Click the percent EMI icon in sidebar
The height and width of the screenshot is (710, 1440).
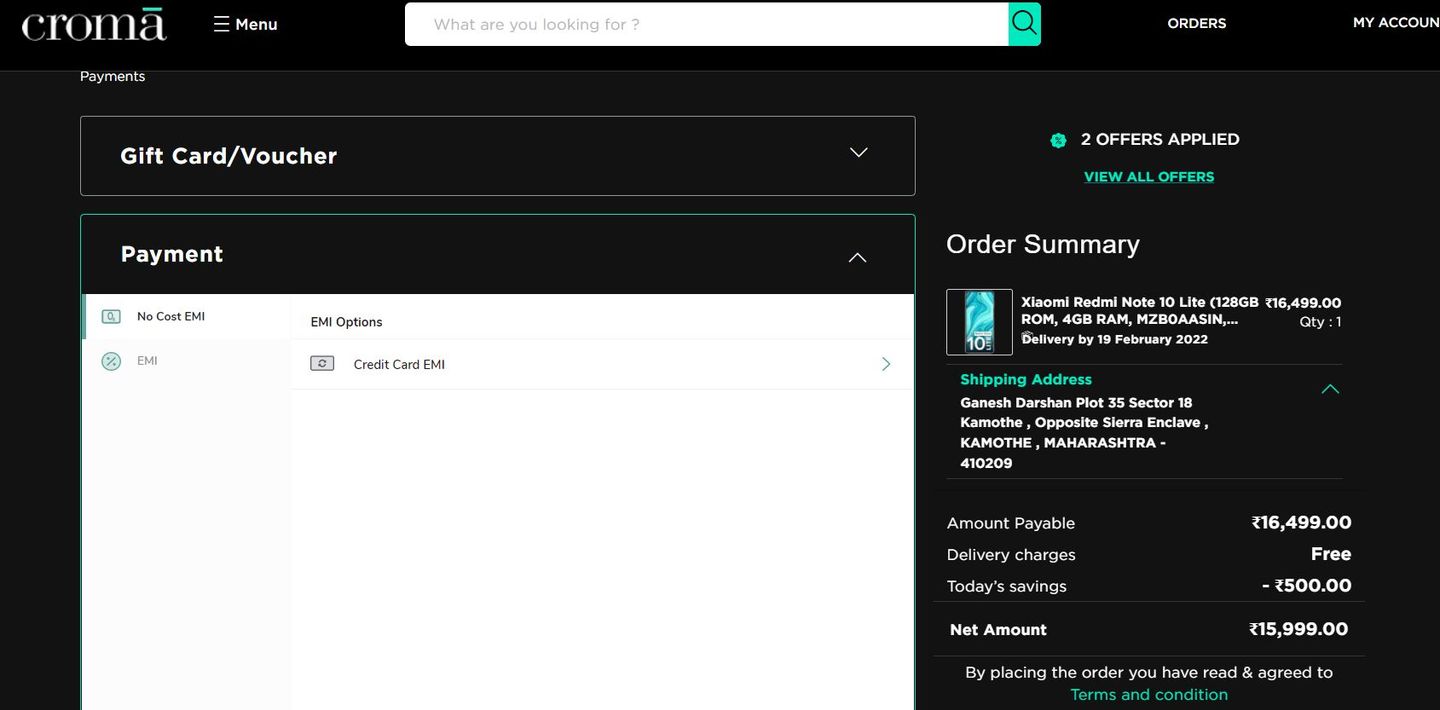click(111, 361)
